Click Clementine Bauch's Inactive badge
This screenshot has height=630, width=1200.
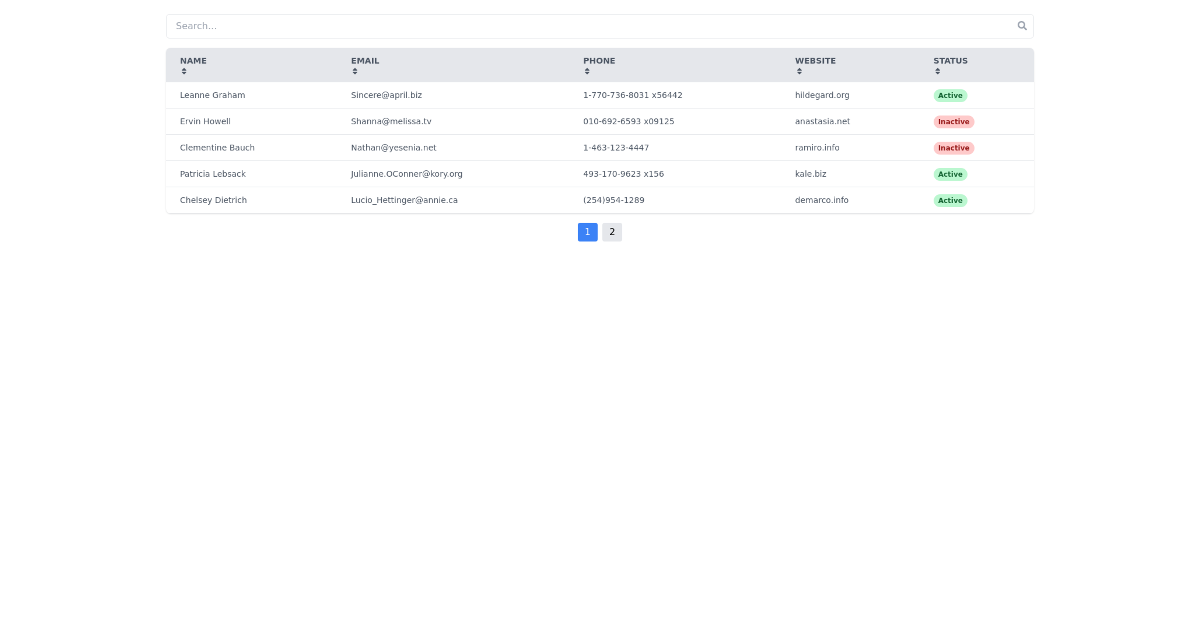953,148
